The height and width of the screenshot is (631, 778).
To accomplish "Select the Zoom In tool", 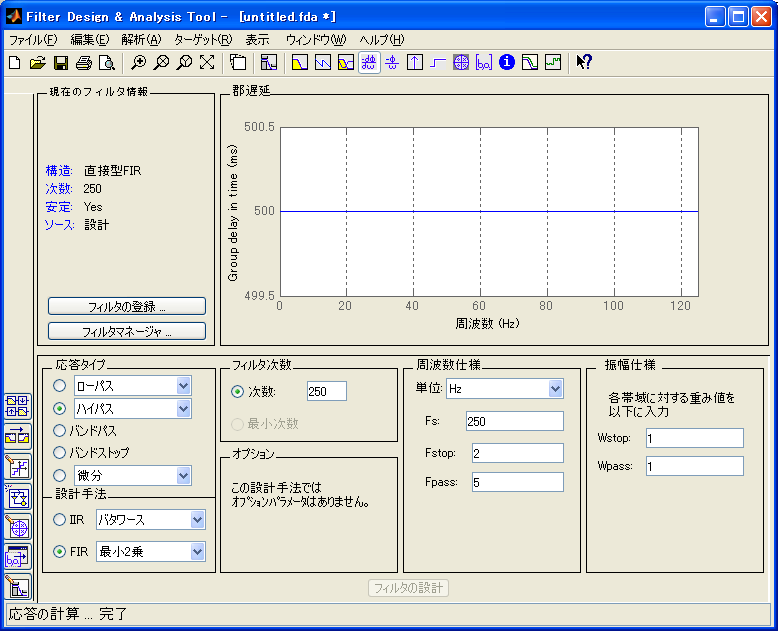I will (138, 63).
